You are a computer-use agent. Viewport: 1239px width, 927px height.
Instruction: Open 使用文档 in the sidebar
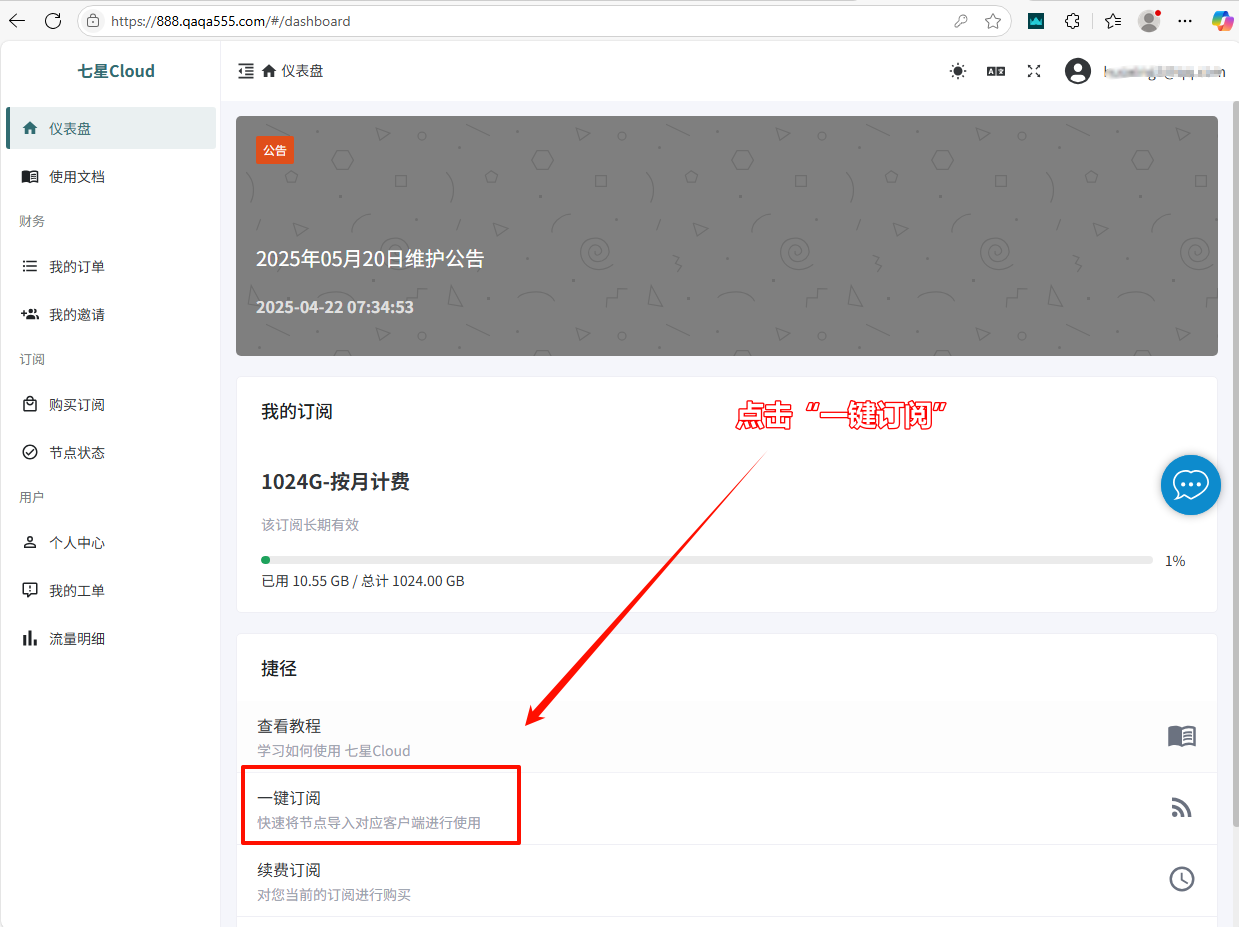tap(77, 177)
